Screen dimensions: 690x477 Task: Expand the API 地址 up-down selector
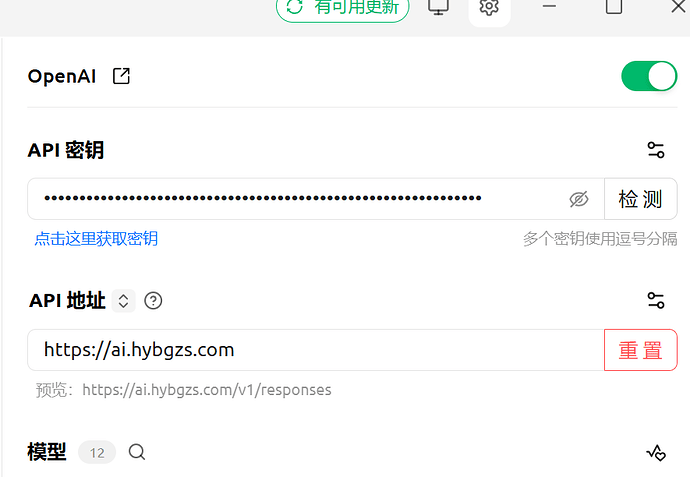coord(123,301)
